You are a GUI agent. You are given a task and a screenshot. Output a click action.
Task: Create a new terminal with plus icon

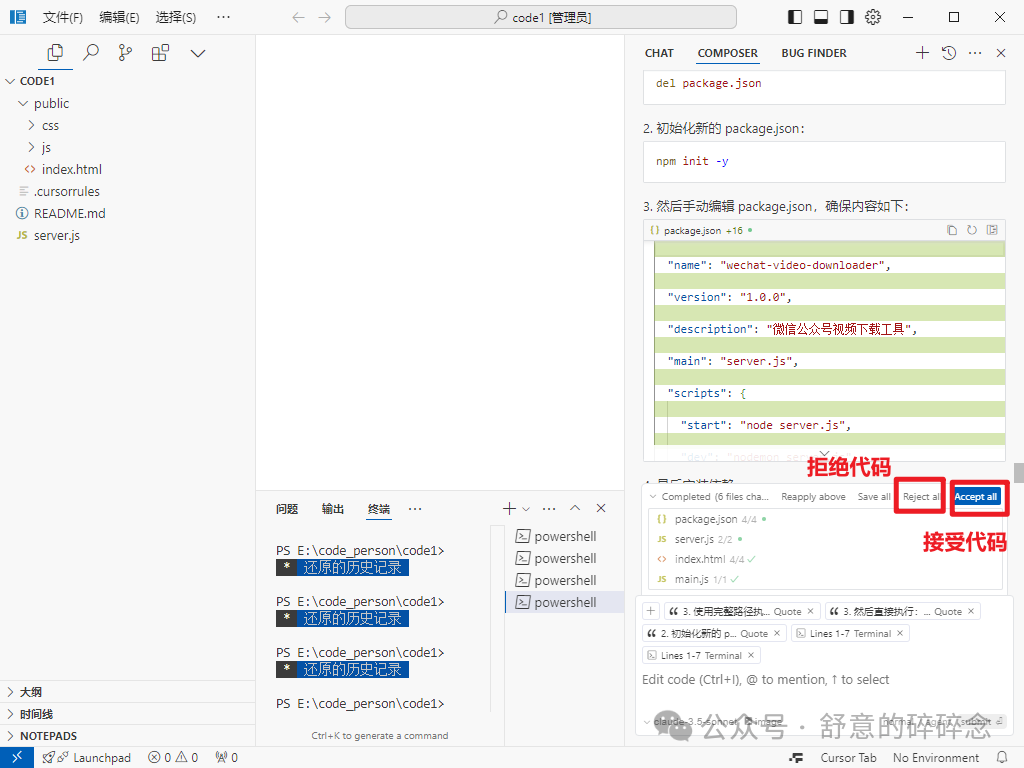[509, 508]
